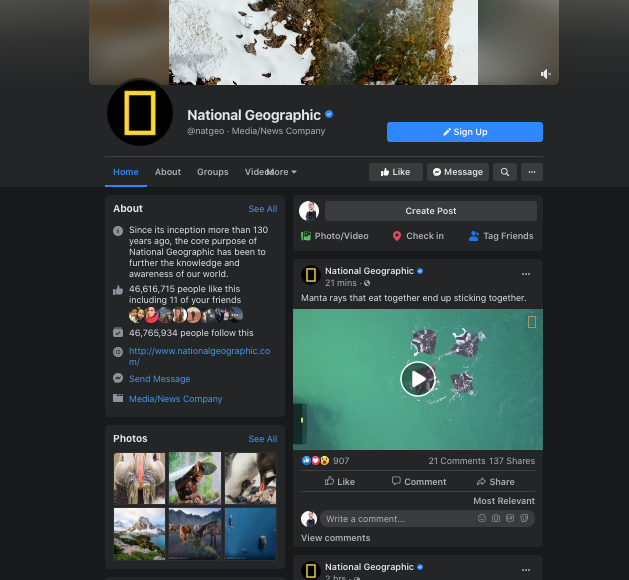Open National Geographic profile picture
This screenshot has width=629, height=580.
pos(140,113)
